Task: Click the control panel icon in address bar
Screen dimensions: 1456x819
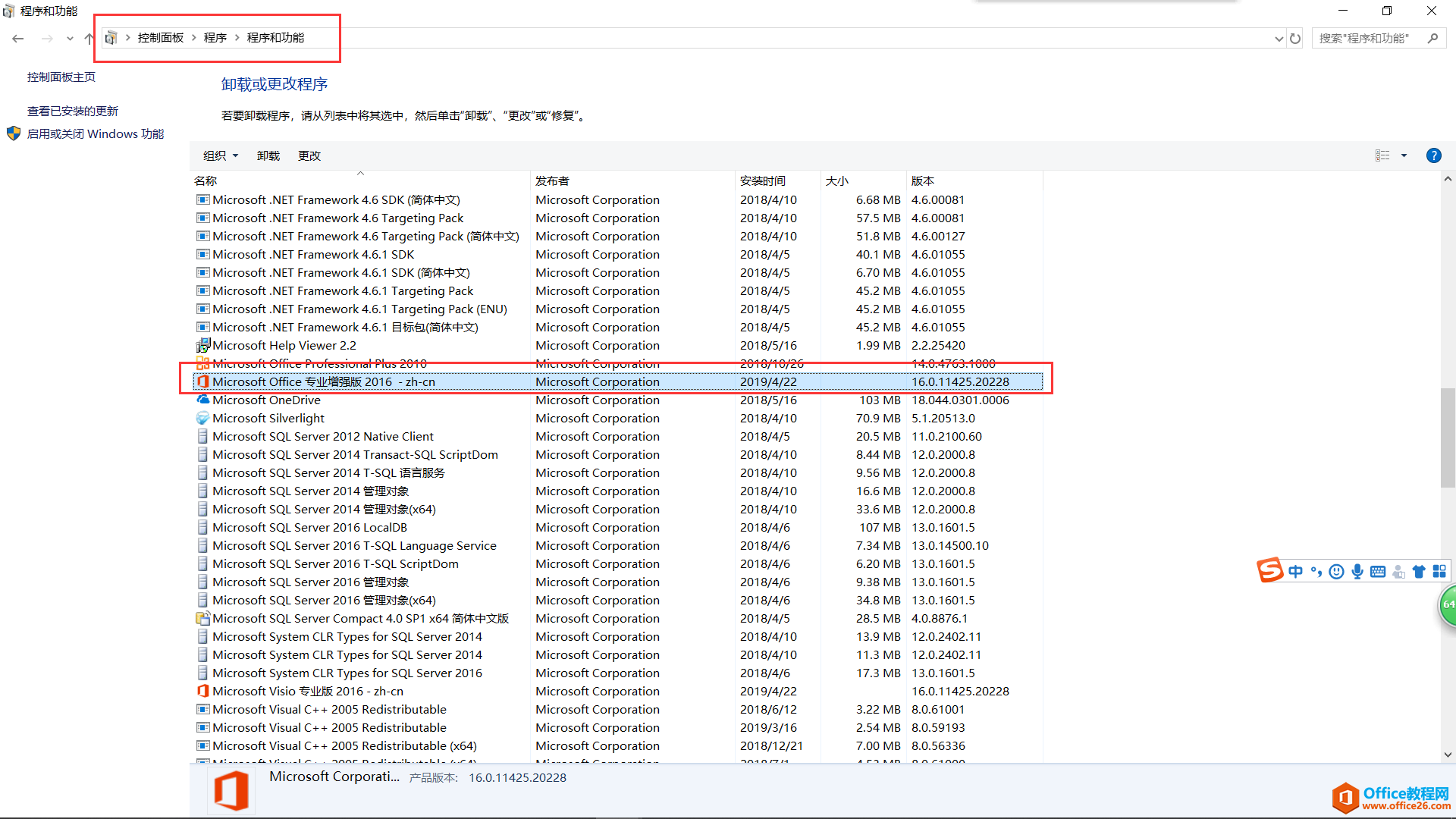Action: 111,38
